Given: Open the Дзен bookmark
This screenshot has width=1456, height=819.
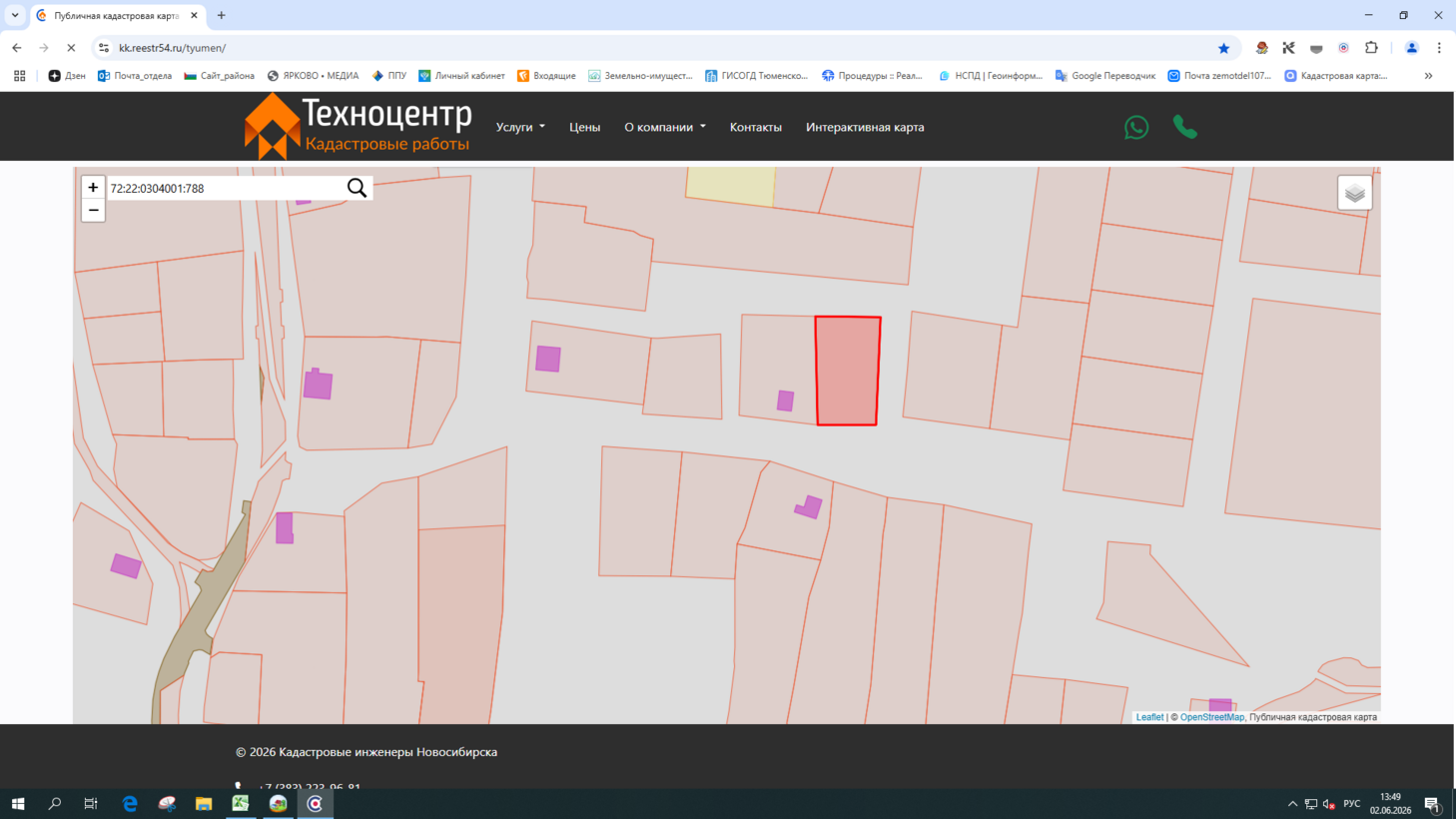Looking at the screenshot, I should tap(67, 76).
